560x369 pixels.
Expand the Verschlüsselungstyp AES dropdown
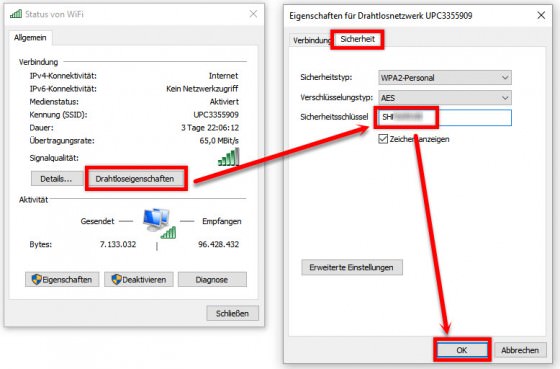point(445,98)
